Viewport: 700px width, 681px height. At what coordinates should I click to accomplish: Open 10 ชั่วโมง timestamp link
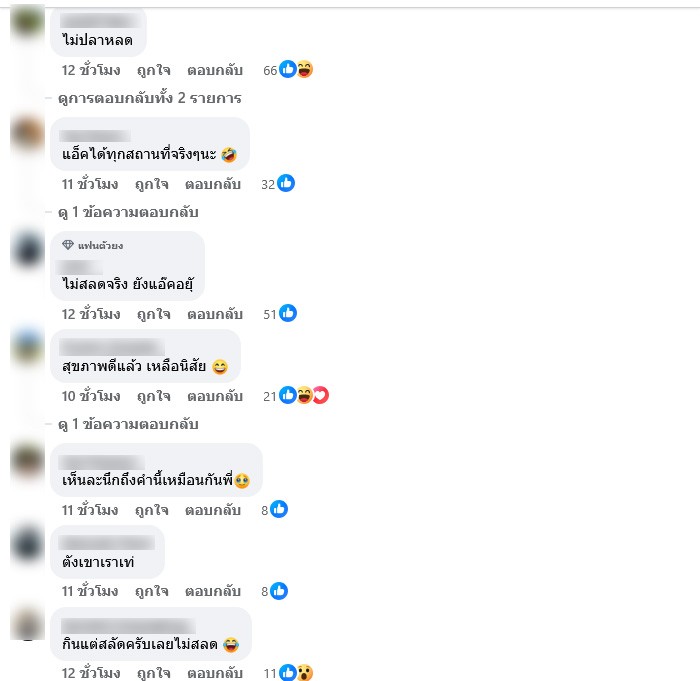point(91,396)
